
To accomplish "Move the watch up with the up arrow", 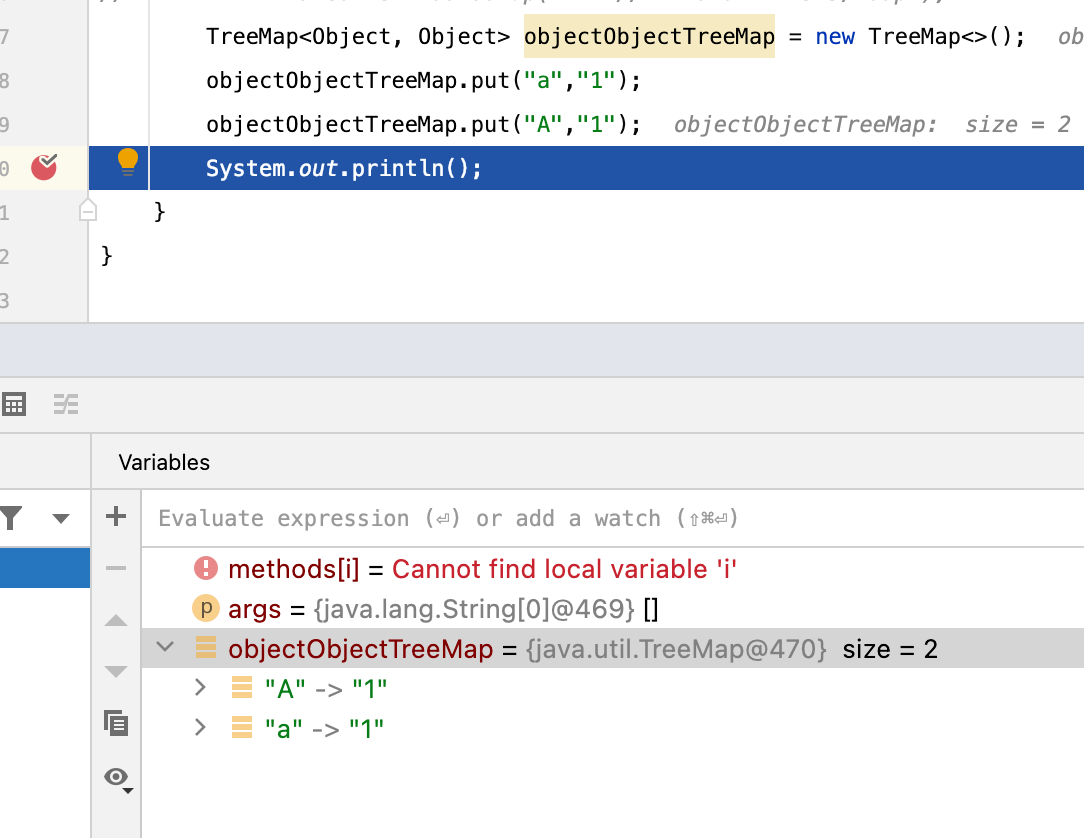I will pos(116,620).
